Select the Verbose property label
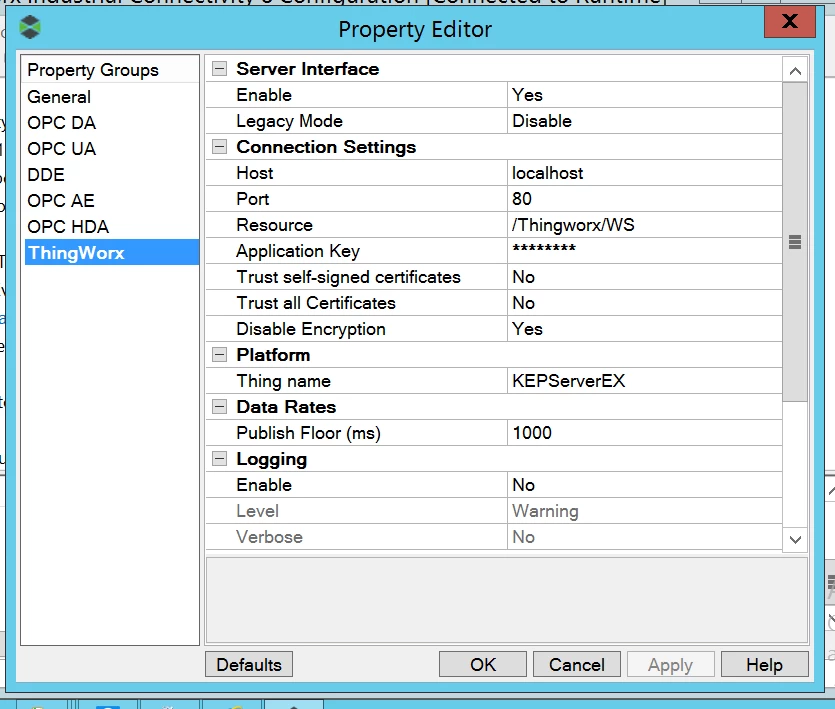 coord(269,537)
